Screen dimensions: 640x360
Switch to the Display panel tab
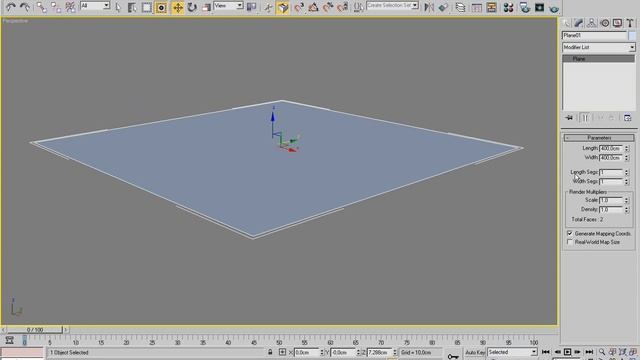pos(618,23)
